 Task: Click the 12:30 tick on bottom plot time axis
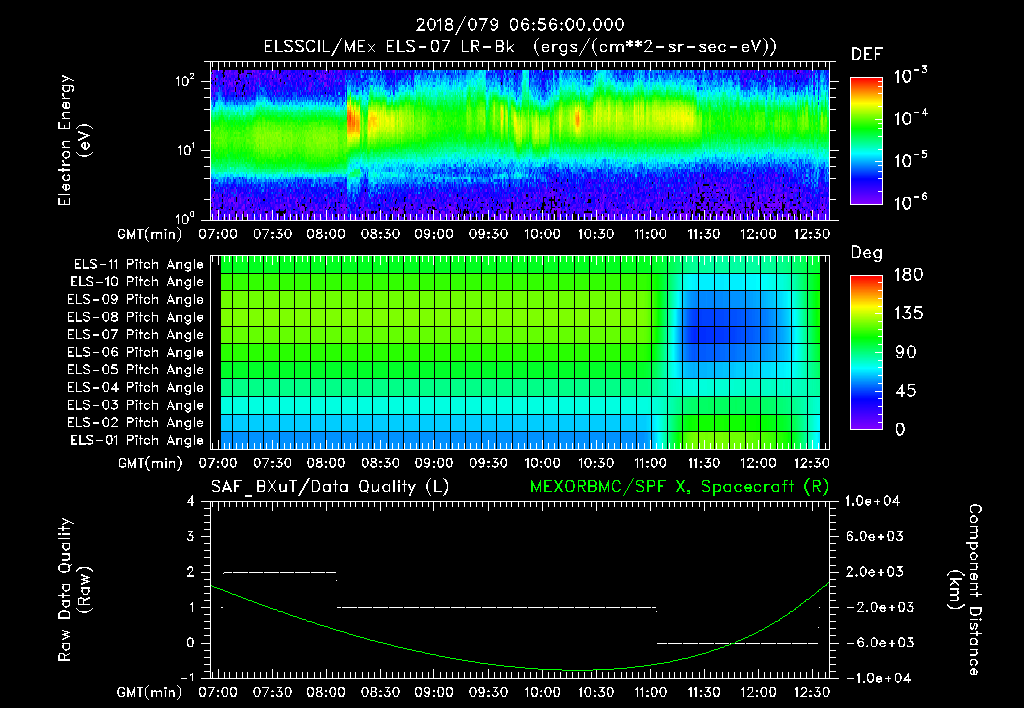point(812,692)
